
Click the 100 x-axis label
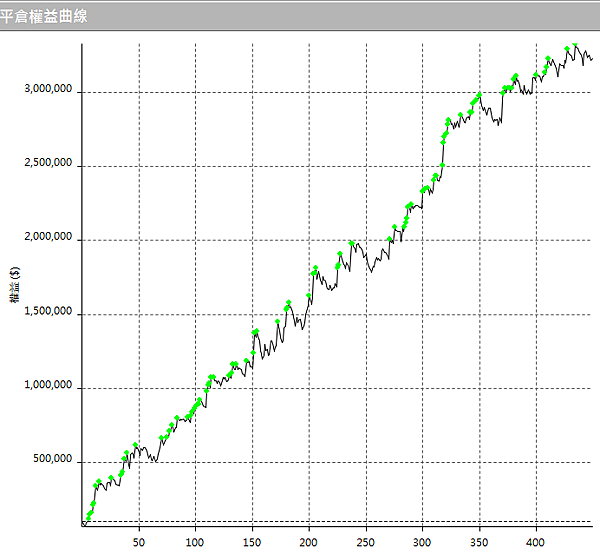click(x=195, y=542)
